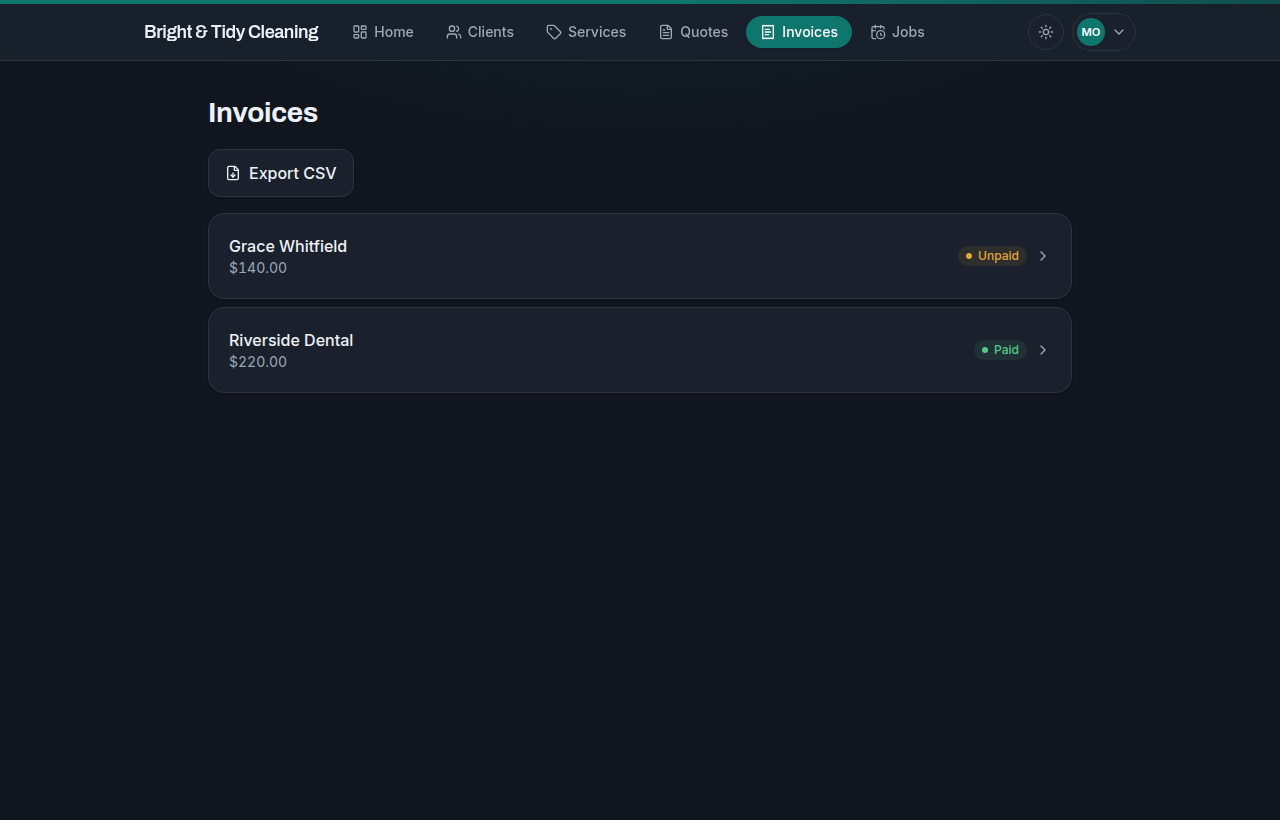
Task: Open Riverside Dental invoice chevron
Action: pyautogui.click(x=1043, y=350)
